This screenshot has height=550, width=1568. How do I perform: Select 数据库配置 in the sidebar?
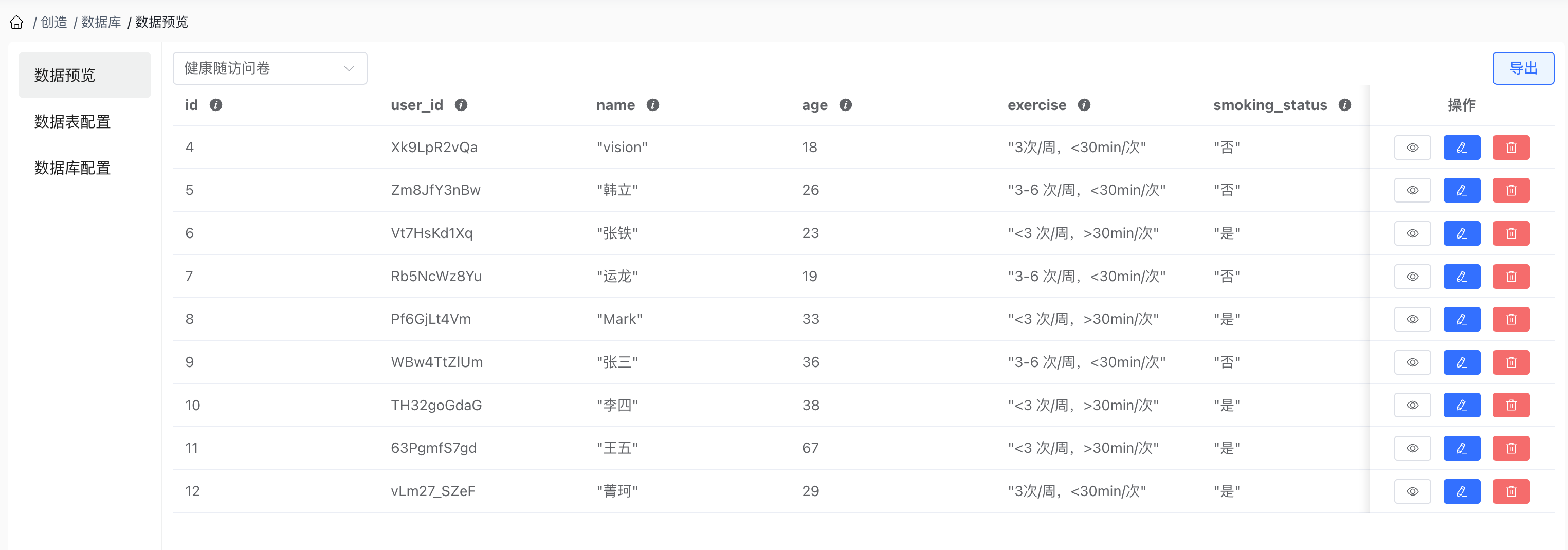click(85, 167)
